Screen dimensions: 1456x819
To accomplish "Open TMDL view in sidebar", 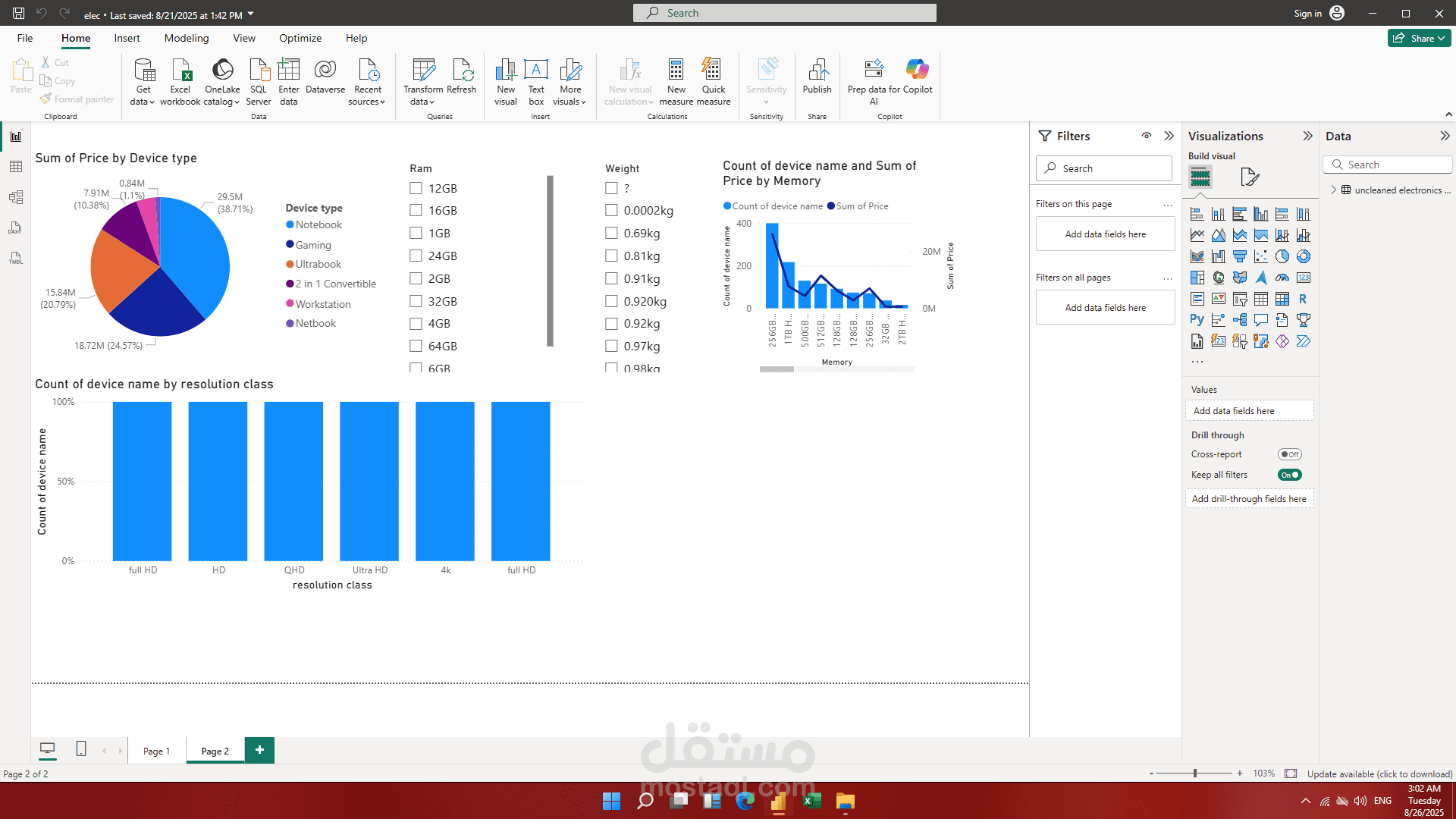I will click(x=15, y=258).
